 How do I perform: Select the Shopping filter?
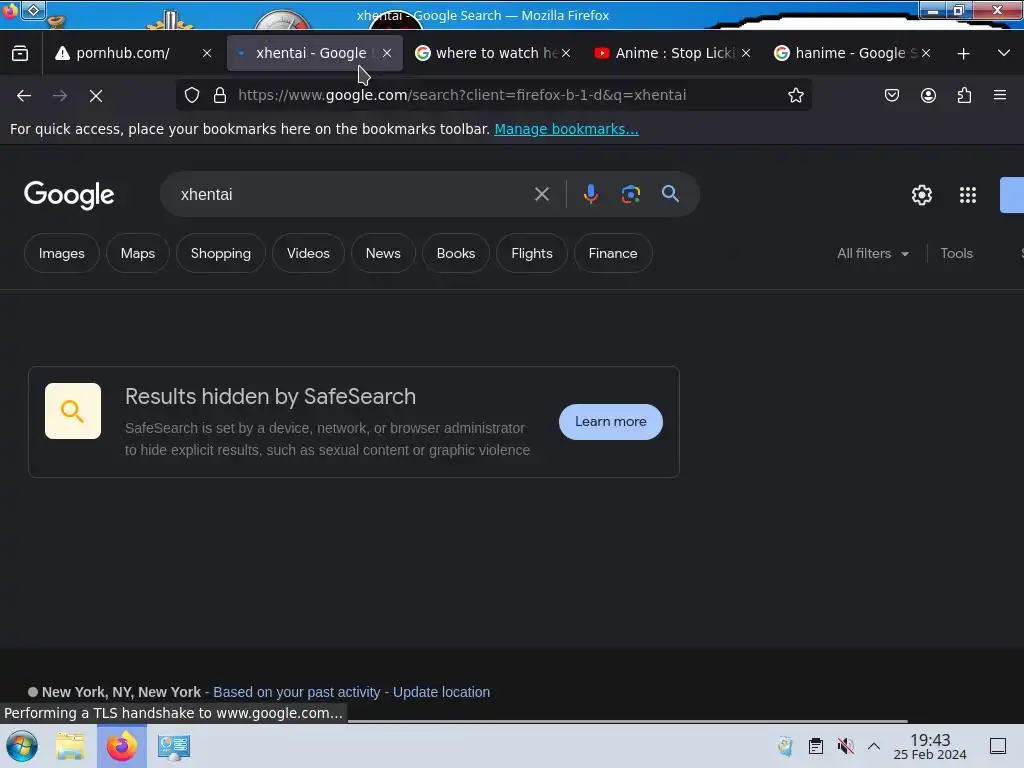[x=221, y=253]
